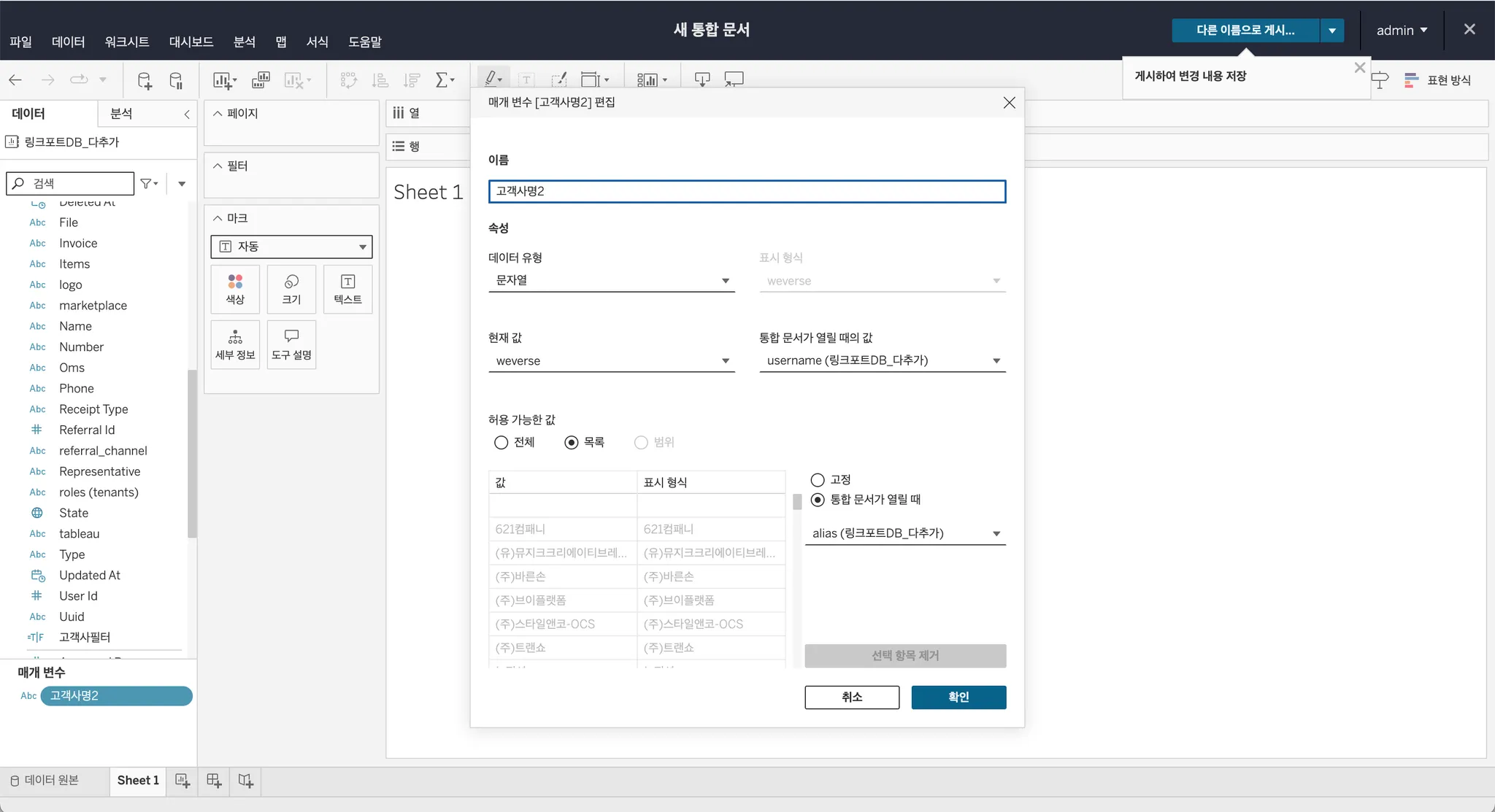Click the totals sigma icon
The image size is (1495, 812).
pos(443,80)
